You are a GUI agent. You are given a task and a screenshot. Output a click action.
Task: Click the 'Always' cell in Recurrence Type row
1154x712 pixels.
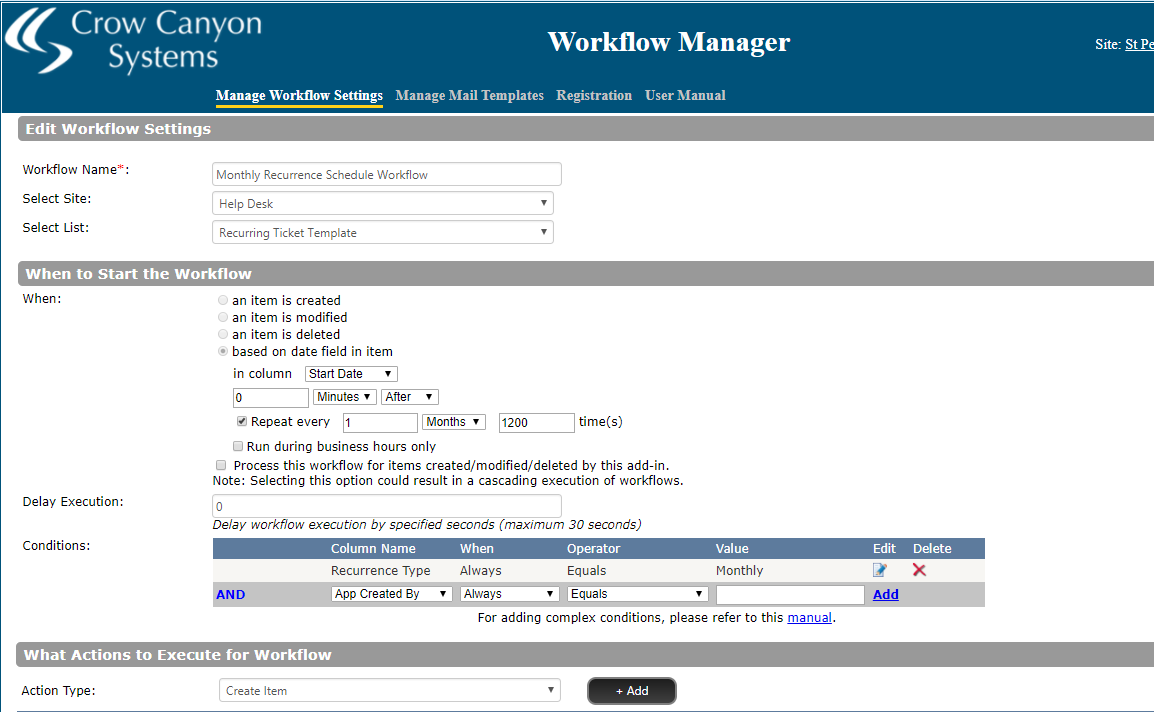481,571
